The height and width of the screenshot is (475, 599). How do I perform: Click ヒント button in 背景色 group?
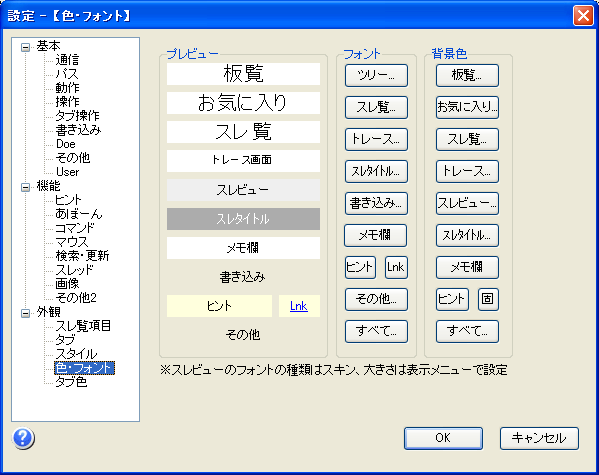[452, 299]
